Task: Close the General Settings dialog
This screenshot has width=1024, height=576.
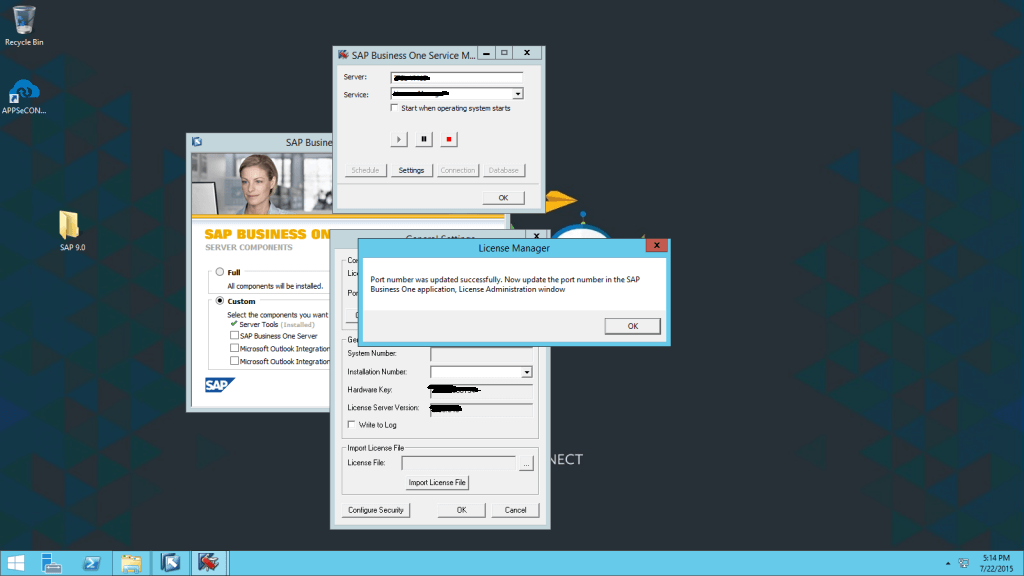Action: (537, 236)
